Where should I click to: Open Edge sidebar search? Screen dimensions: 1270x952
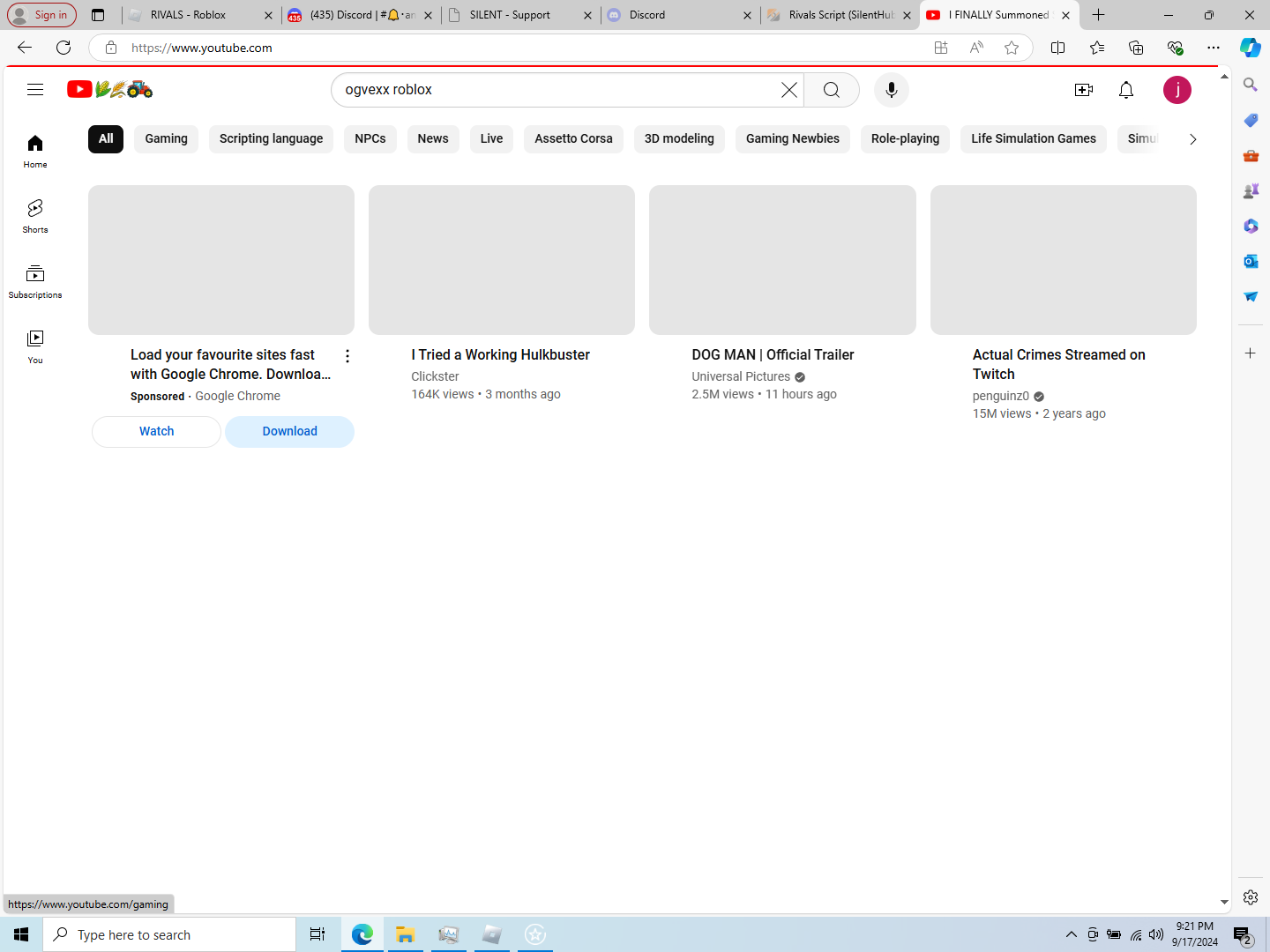[1251, 85]
